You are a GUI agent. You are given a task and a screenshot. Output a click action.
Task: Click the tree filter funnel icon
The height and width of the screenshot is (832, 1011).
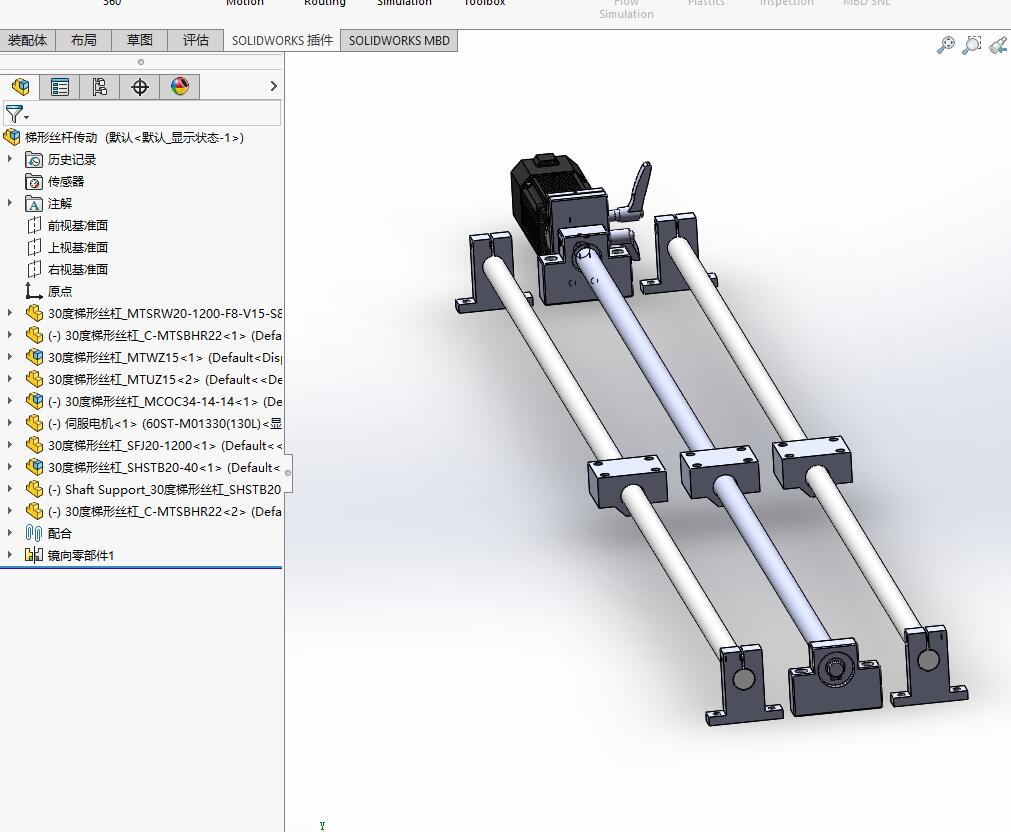pyautogui.click(x=14, y=114)
